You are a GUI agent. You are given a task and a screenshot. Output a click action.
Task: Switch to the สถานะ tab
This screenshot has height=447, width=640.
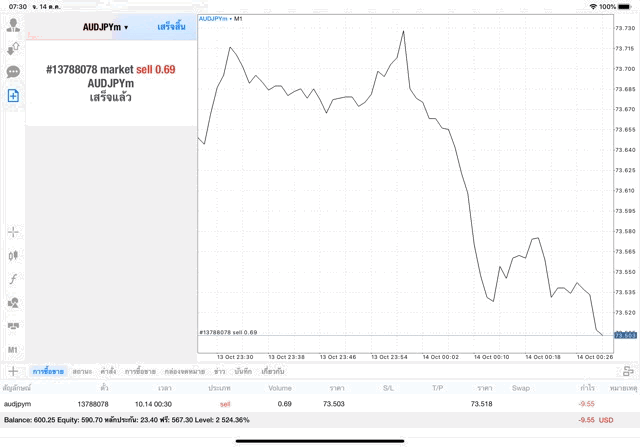coord(82,371)
